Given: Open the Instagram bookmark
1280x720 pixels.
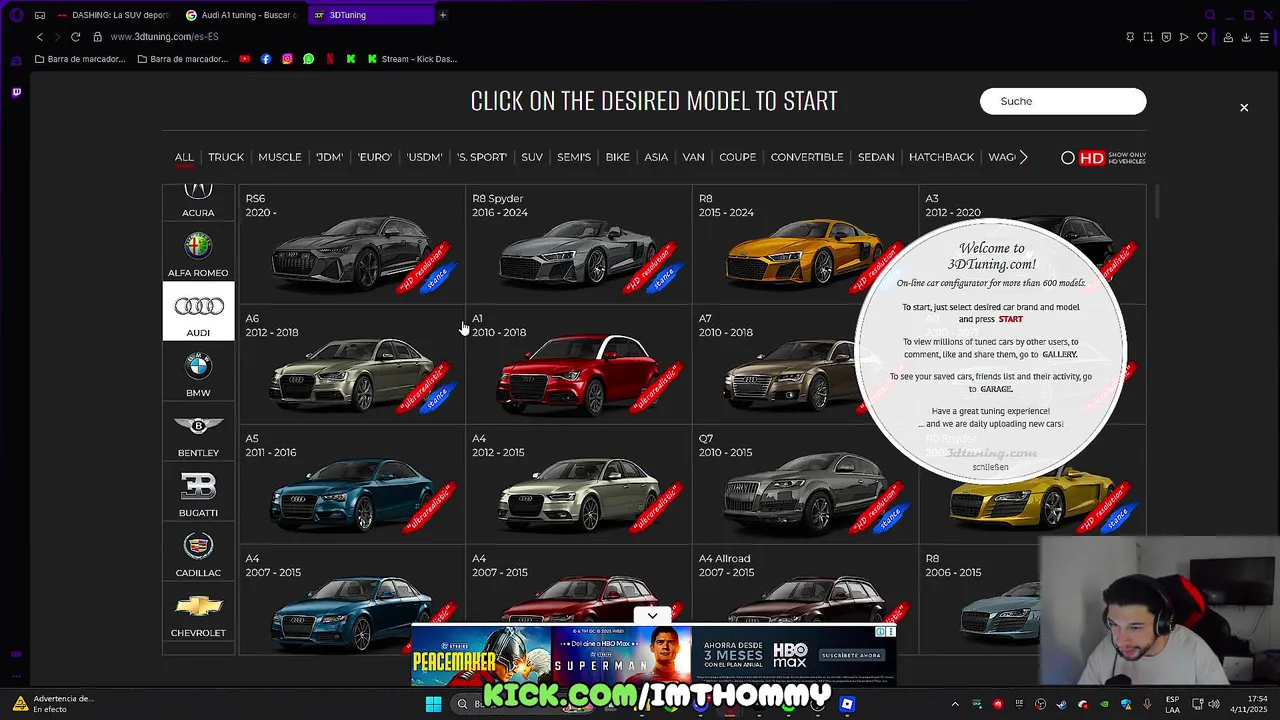Looking at the screenshot, I should (287, 59).
